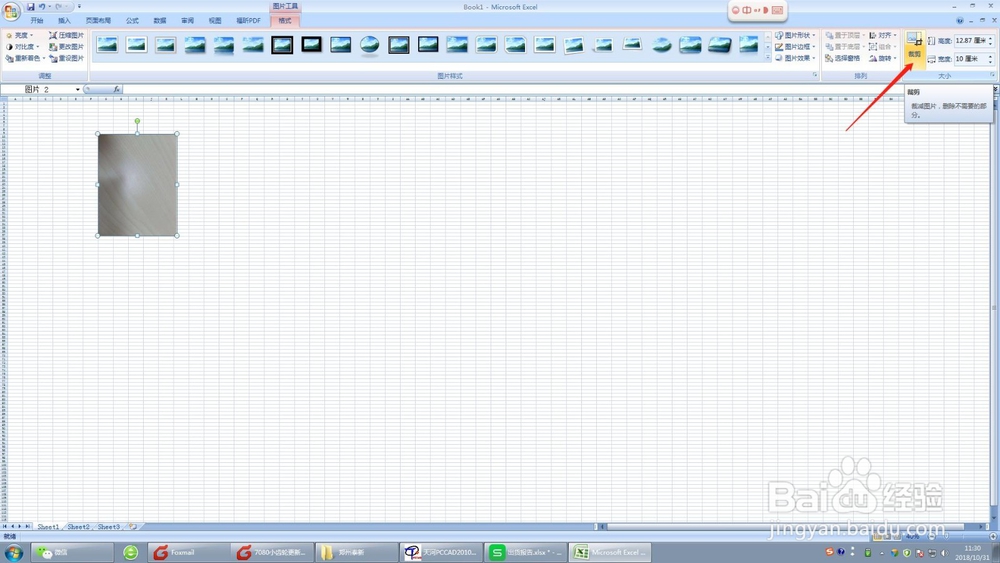
Task: Select the Sheet1 worksheet tab
Action: coord(48,527)
